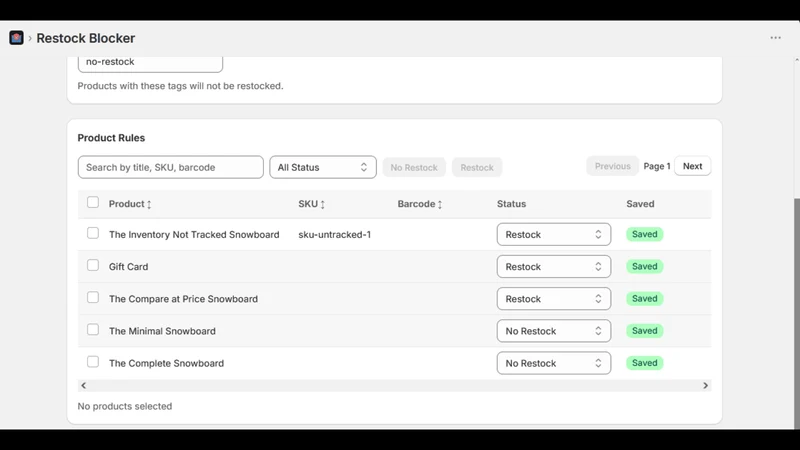Open The Complete Snowboard status dropdown

(x=554, y=363)
